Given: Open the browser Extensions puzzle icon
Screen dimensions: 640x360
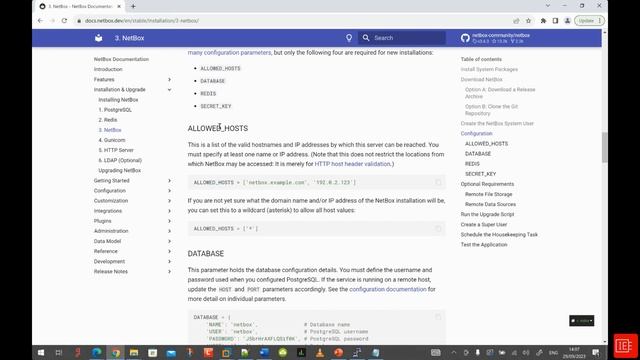Looking at the screenshot, I should 543,21.
